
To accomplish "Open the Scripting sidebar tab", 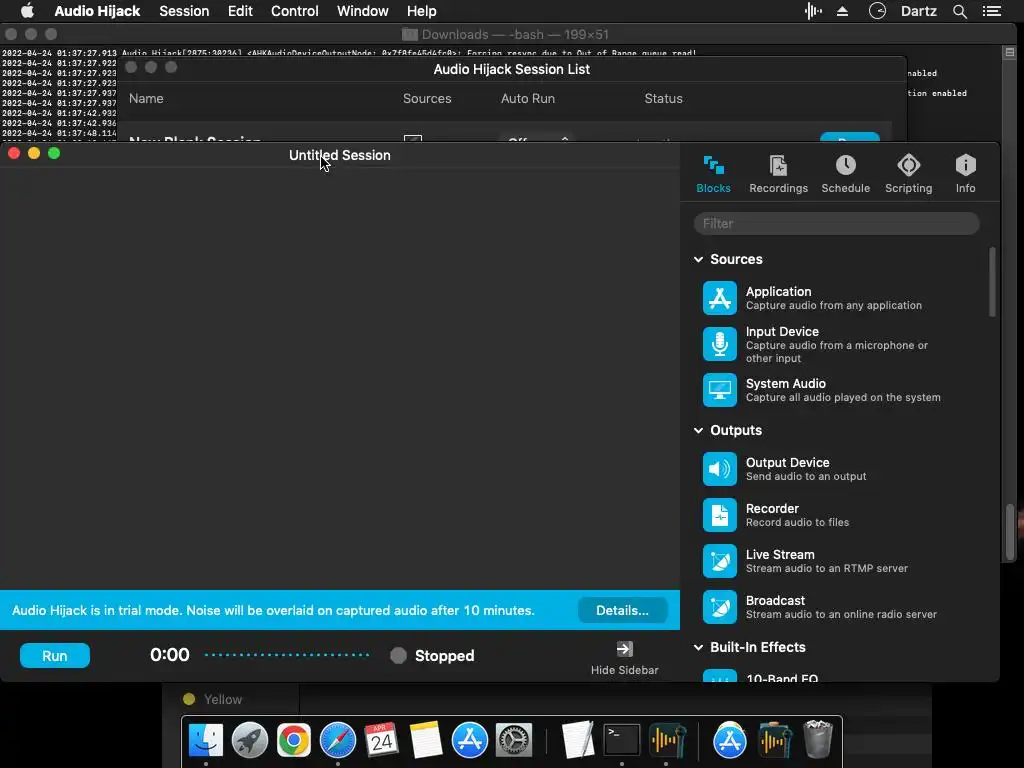I will pyautogui.click(x=908, y=174).
